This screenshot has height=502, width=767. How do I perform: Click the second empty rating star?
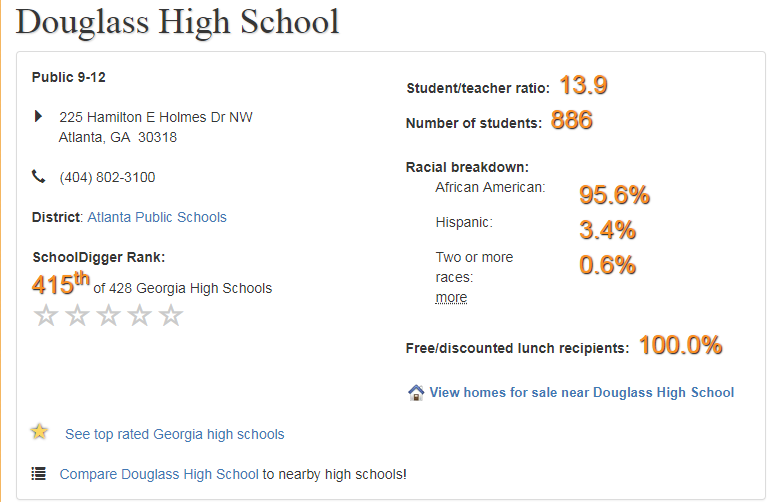coord(77,316)
